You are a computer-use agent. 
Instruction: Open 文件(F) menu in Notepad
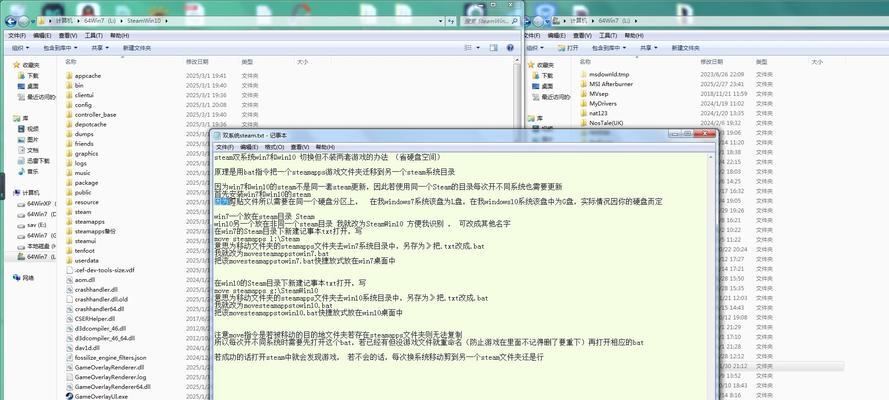pos(225,147)
